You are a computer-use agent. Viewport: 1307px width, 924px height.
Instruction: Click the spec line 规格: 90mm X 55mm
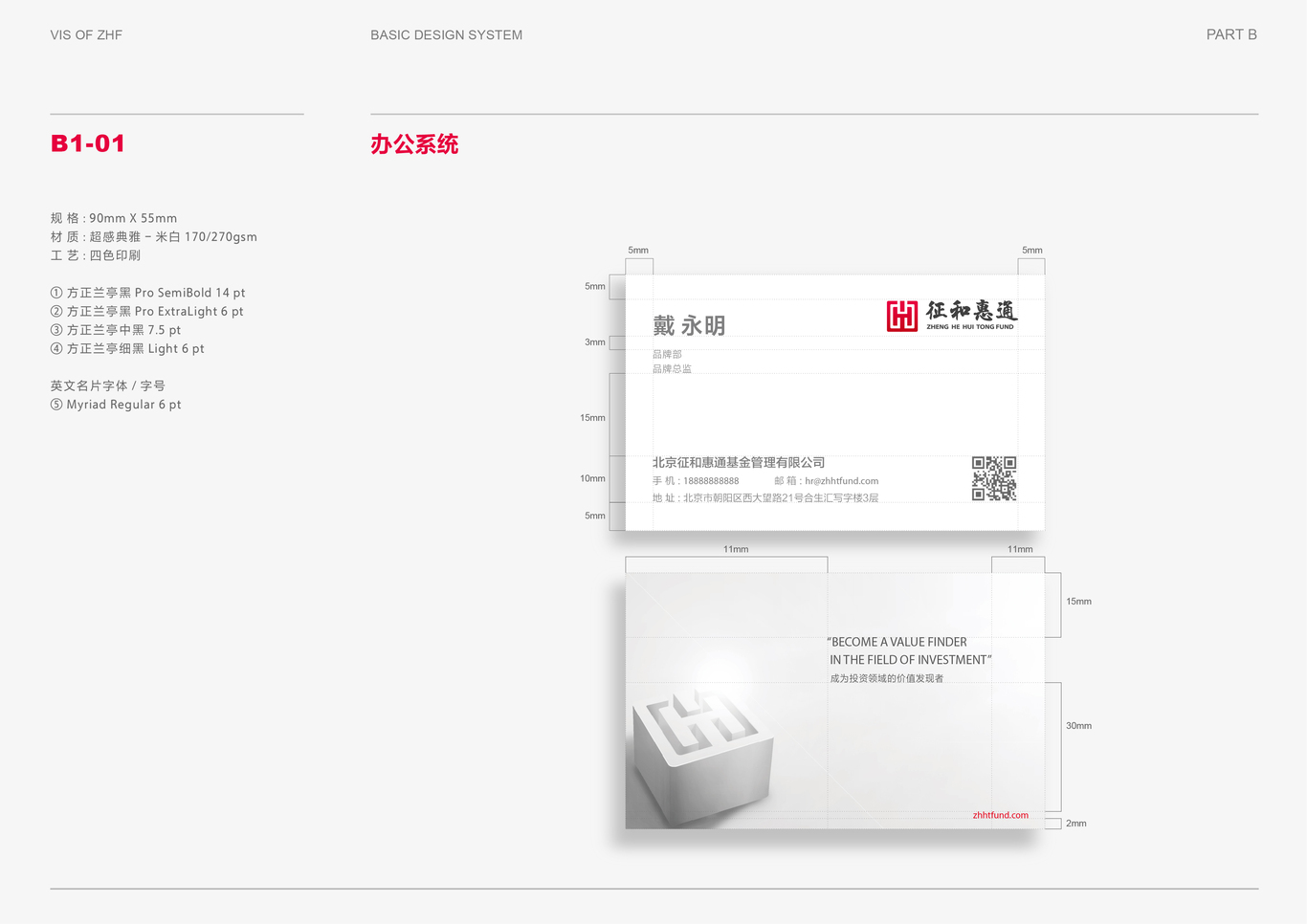tap(114, 218)
